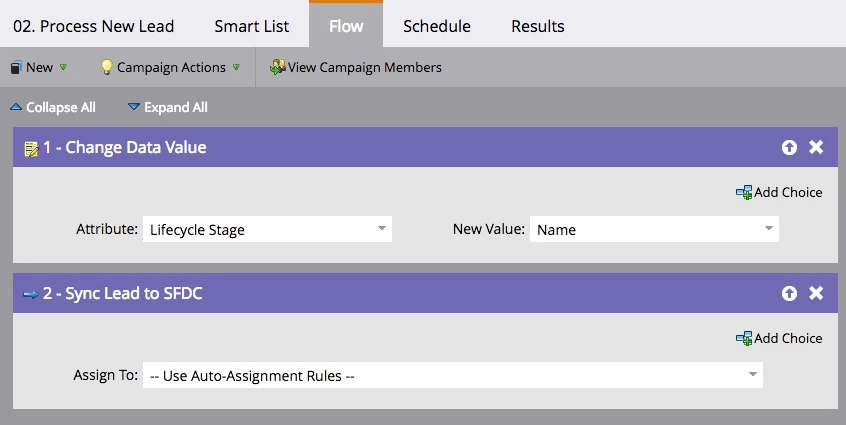The height and width of the screenshot is (425, 846).
Task: Move Change Data Value step up
Action: coord(790,148)
